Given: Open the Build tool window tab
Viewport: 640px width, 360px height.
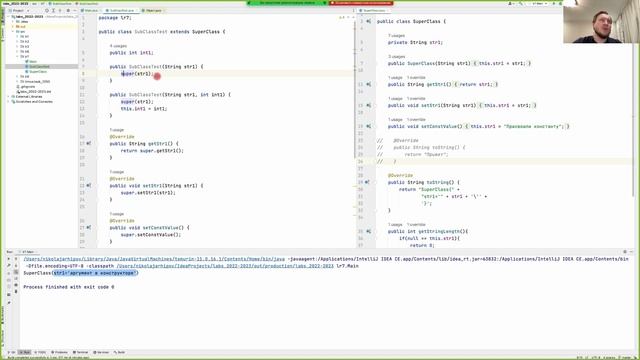Looking at the screenshot, I should pos(120,352).
